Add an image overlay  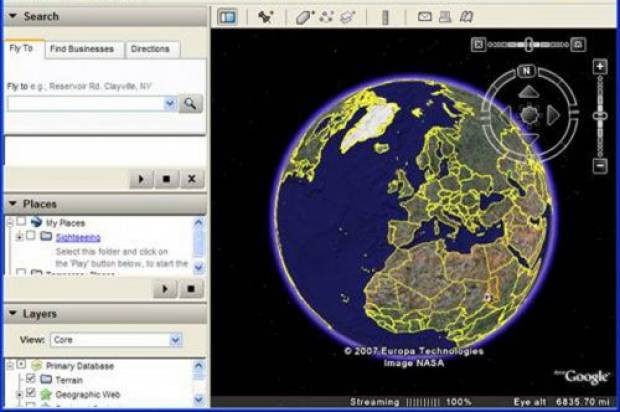click(x=348, y=17)
